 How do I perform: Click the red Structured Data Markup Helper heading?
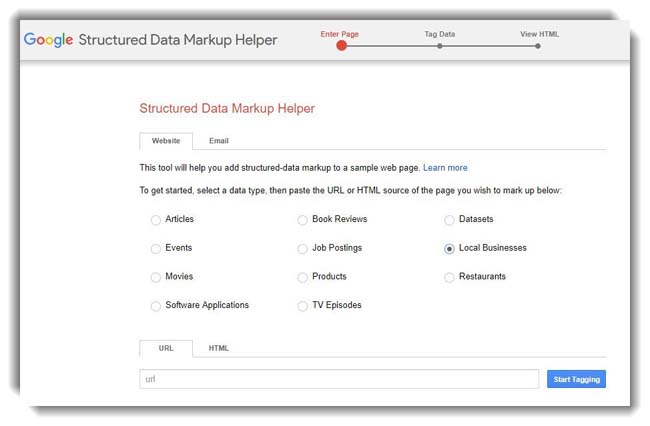click(x=227, y=108)
